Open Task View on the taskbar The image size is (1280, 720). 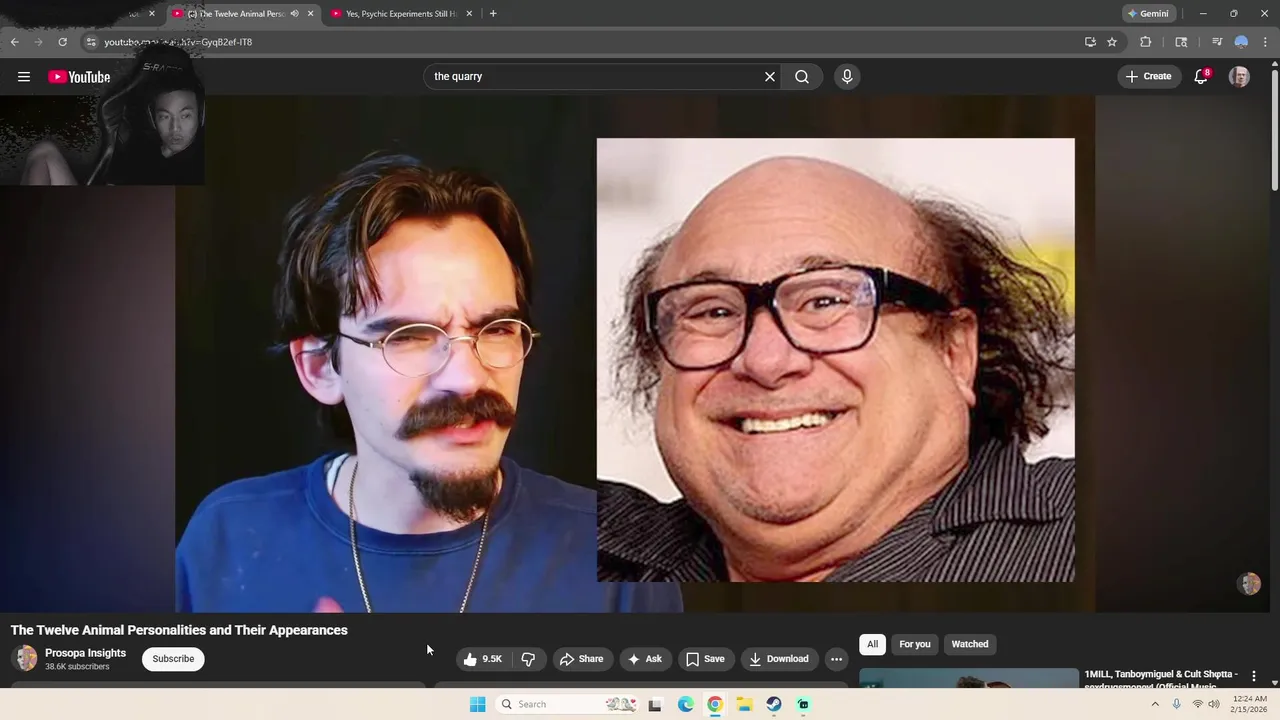pos(655,704)
